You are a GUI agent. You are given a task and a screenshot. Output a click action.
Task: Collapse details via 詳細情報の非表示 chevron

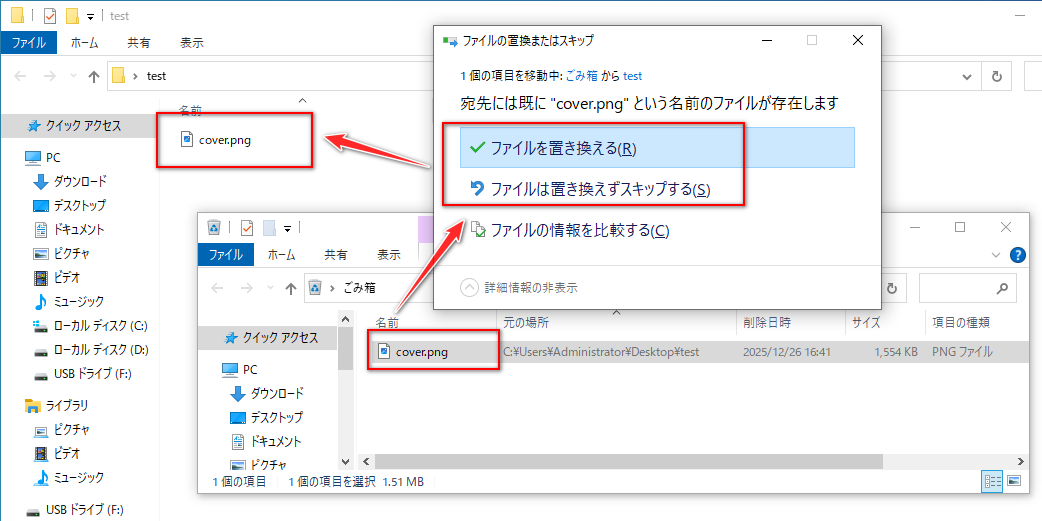(469, 288)
